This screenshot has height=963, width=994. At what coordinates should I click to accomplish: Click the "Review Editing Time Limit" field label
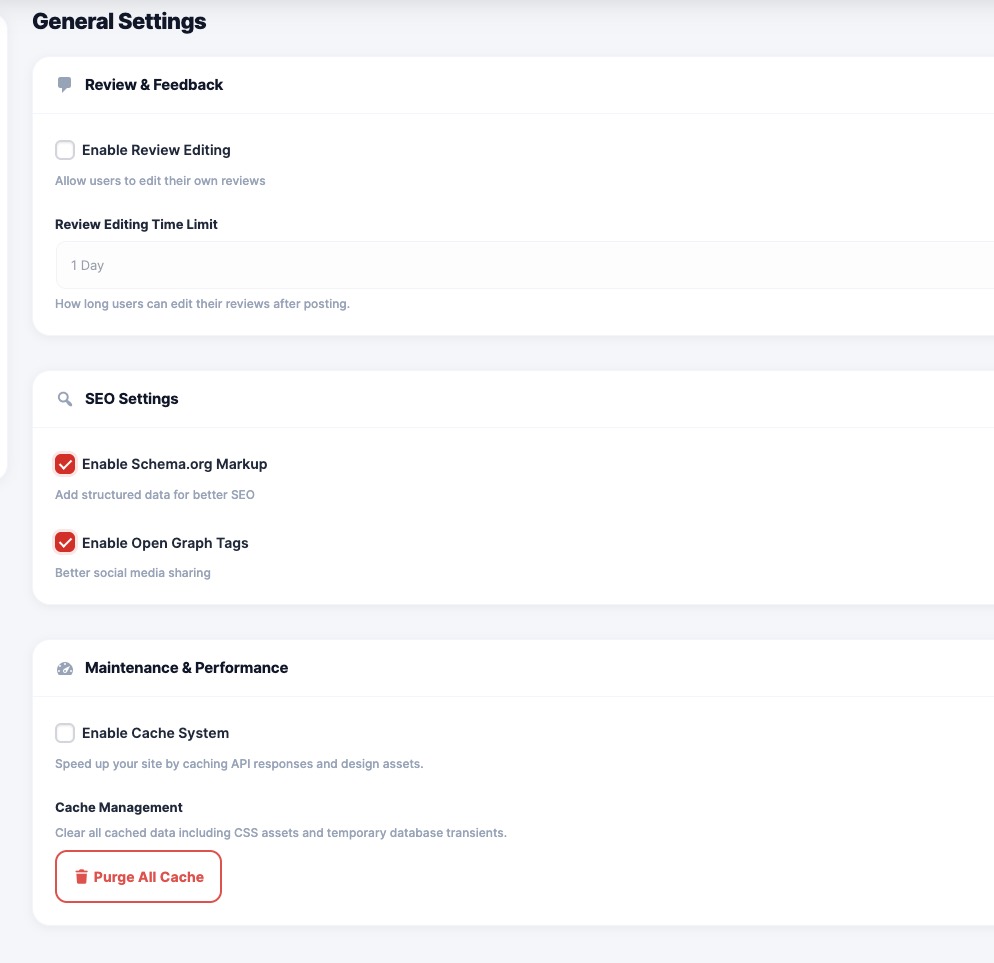[136, 224]
